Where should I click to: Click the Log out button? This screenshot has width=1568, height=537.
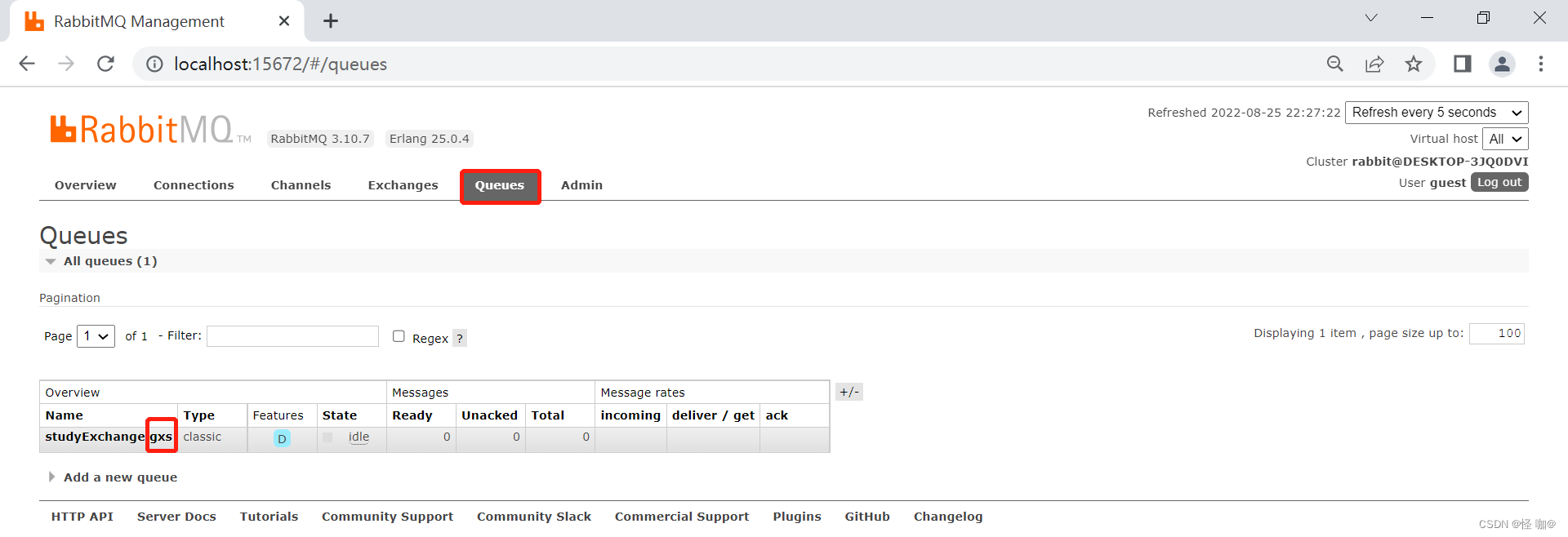1499,182
